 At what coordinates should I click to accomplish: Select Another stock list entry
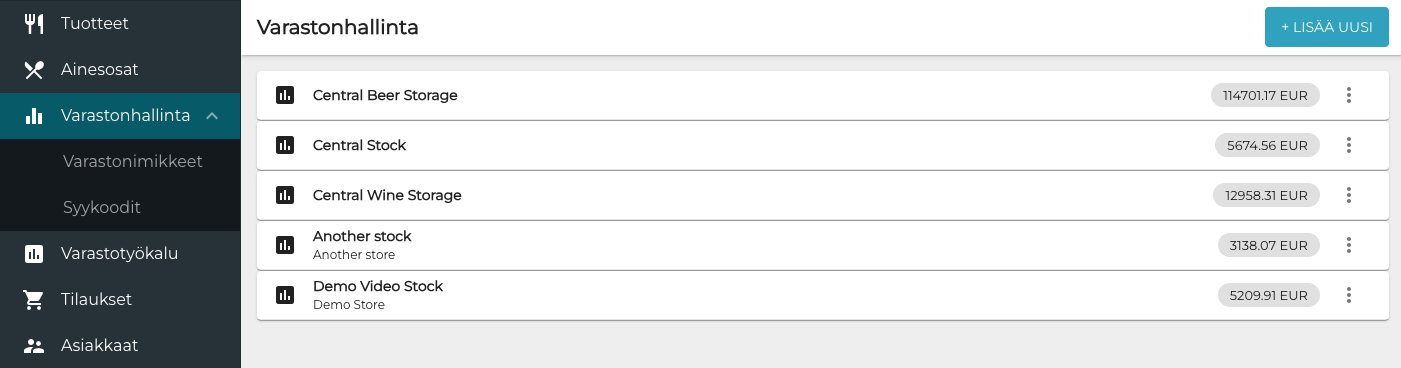823,245
